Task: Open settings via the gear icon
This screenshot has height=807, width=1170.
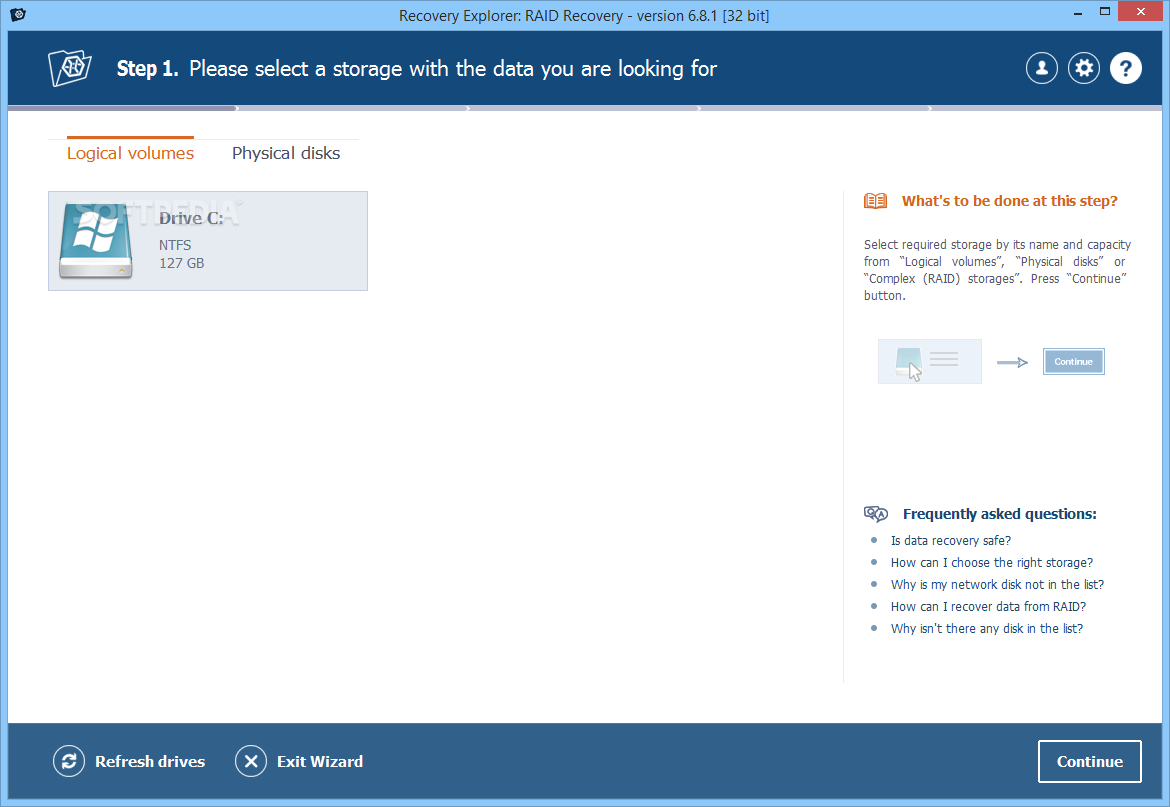Action: [x=1083, y=69]
